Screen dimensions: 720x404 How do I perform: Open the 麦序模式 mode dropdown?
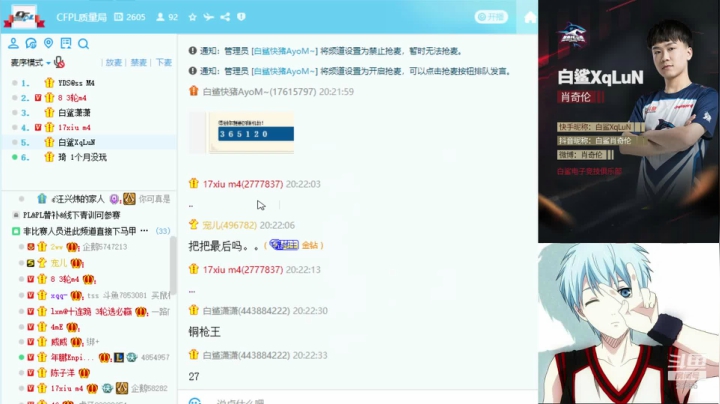(x=31, y=62)
